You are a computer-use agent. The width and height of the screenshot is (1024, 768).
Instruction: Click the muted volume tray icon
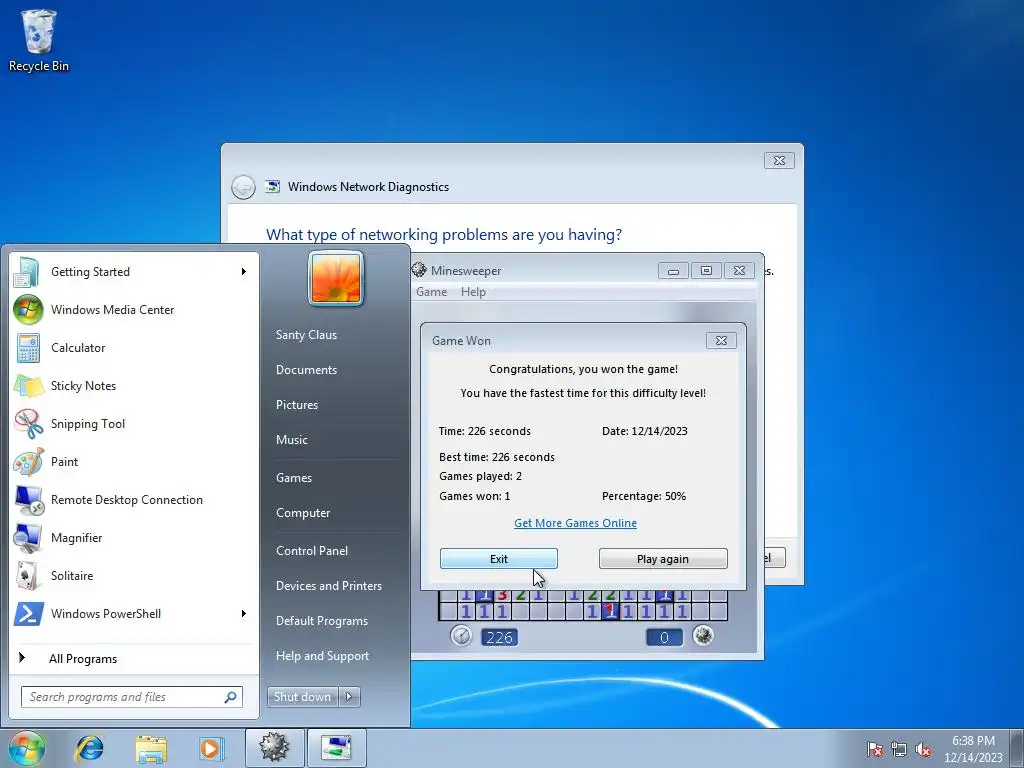(923, 749)
